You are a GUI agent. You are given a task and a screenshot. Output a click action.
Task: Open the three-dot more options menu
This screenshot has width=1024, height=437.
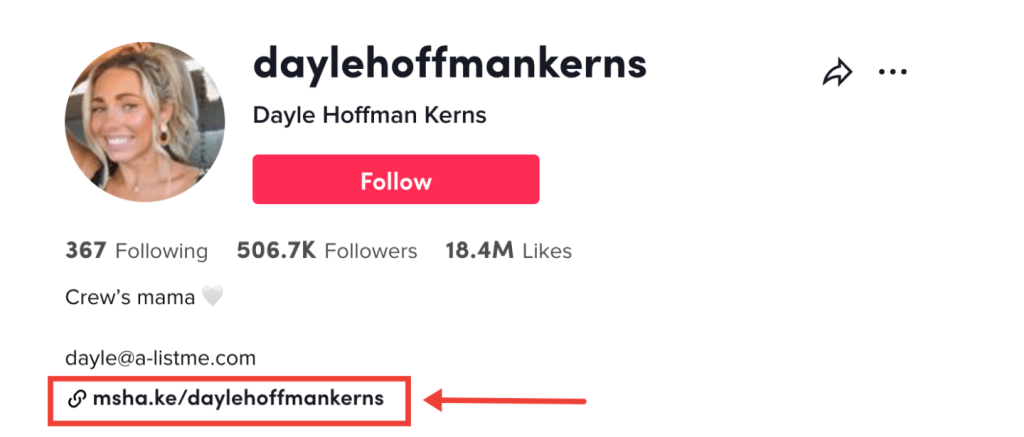point(892,72)
